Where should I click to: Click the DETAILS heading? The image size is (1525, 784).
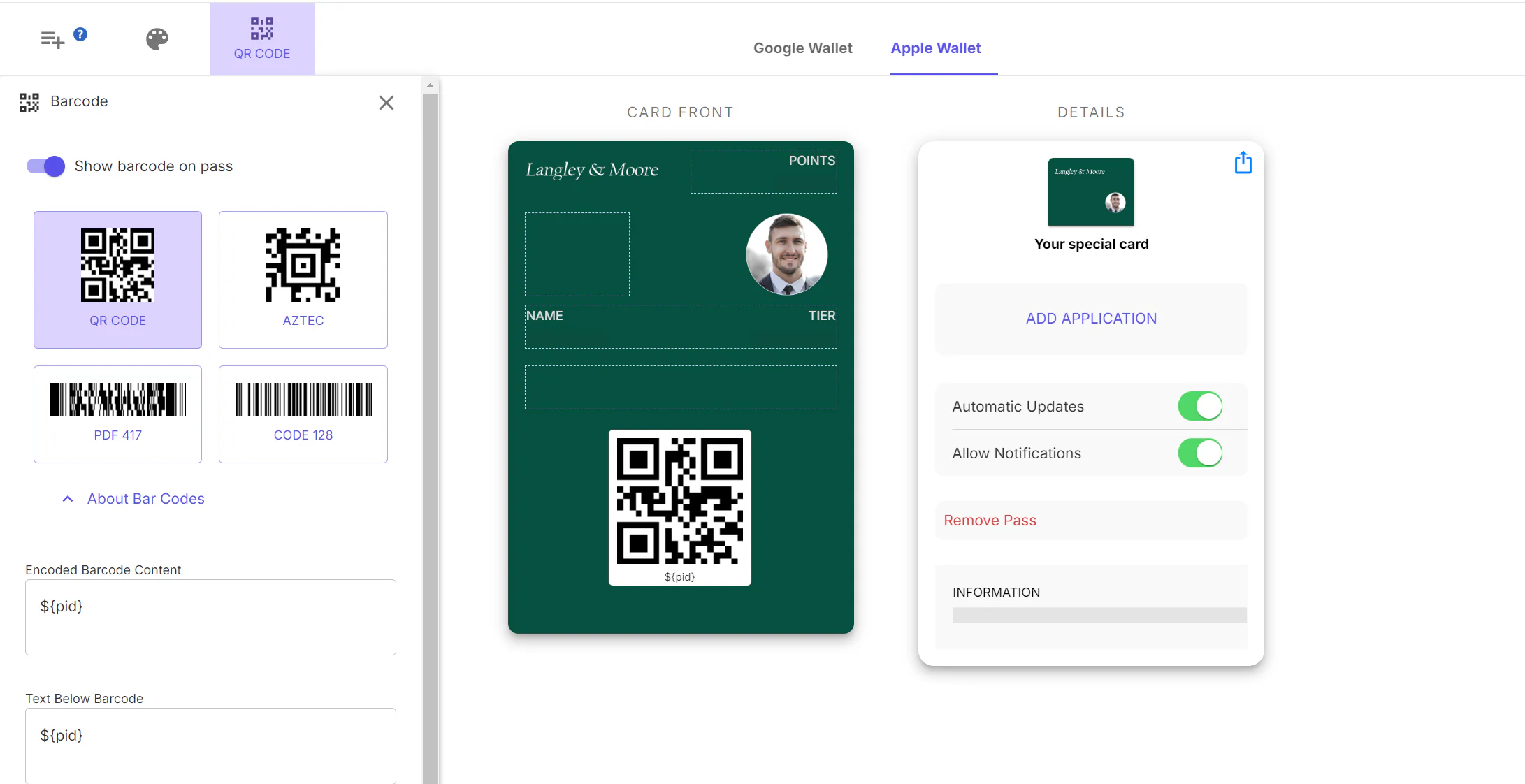[x=1091, y=112]
